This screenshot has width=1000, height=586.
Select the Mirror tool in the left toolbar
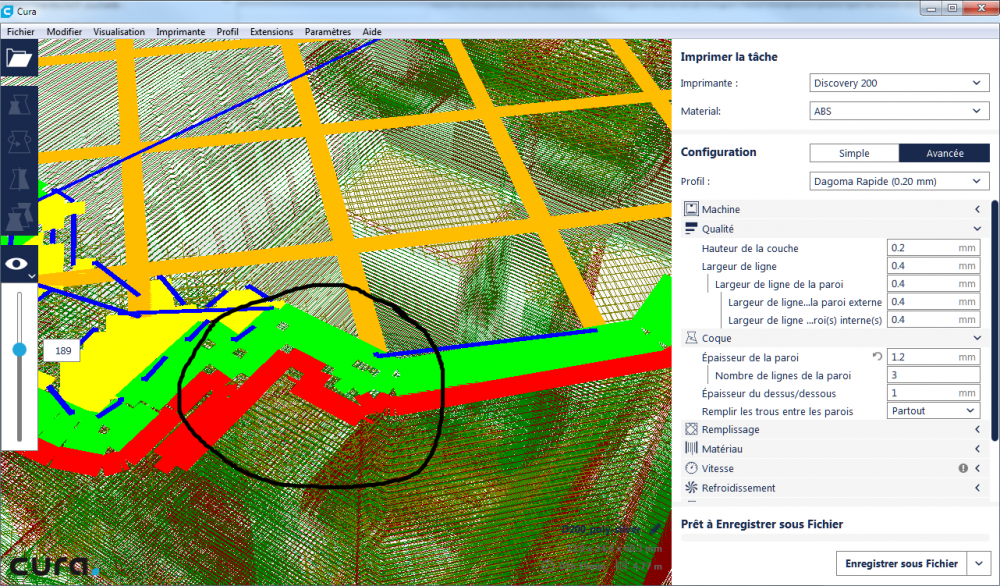pyautogui.click(x=19, y=179)
